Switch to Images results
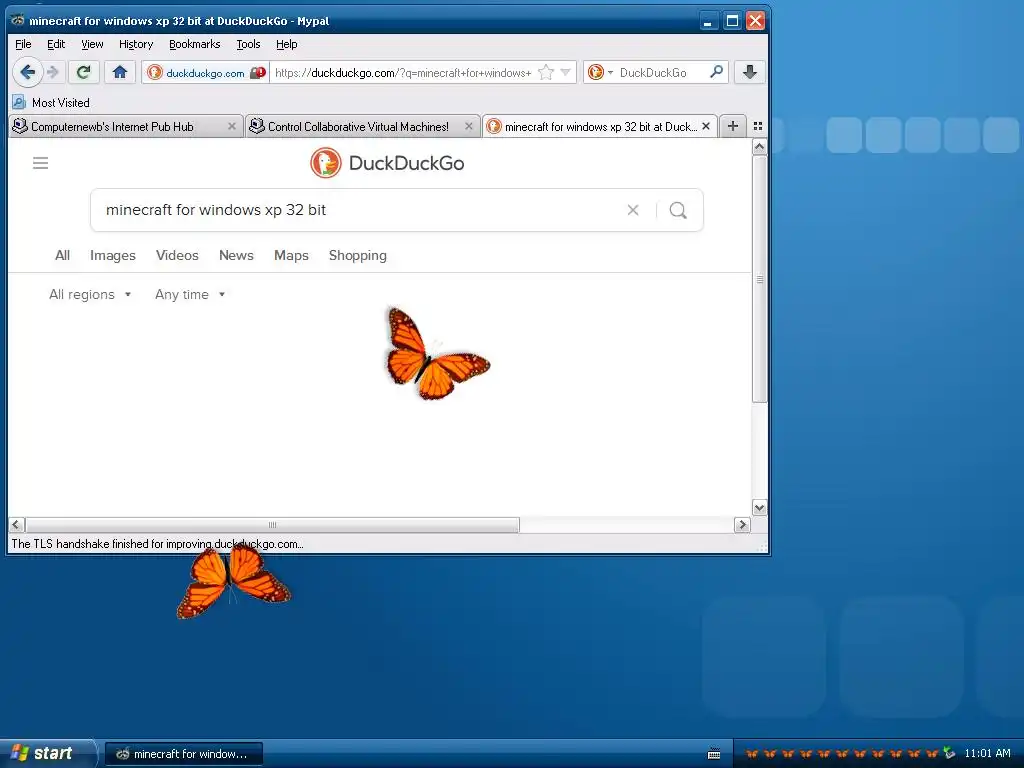Image resolution: width=1024 pixels, height=768 pixels. (113, 255)
